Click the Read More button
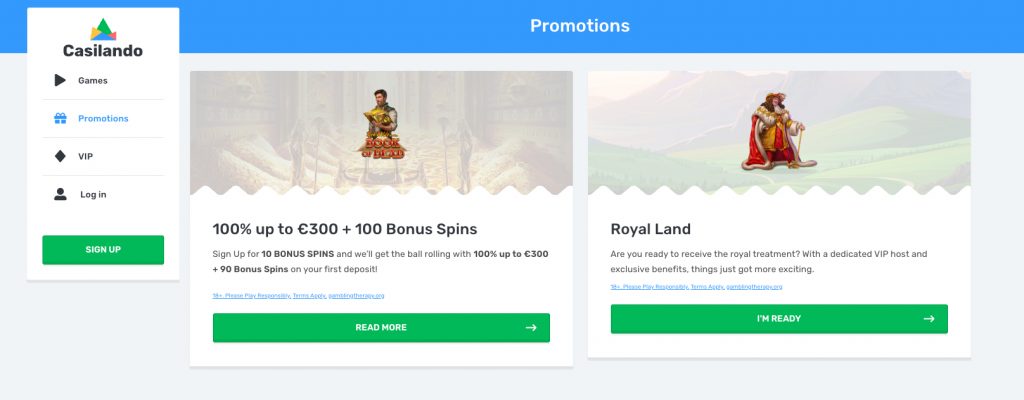The width and height of the screenshot is (1024, 400). tap(381, 327)
